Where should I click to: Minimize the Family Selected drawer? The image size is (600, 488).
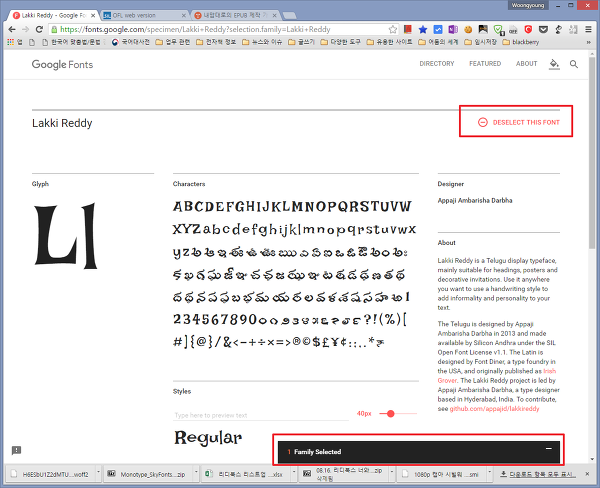(x=549, y=448)
